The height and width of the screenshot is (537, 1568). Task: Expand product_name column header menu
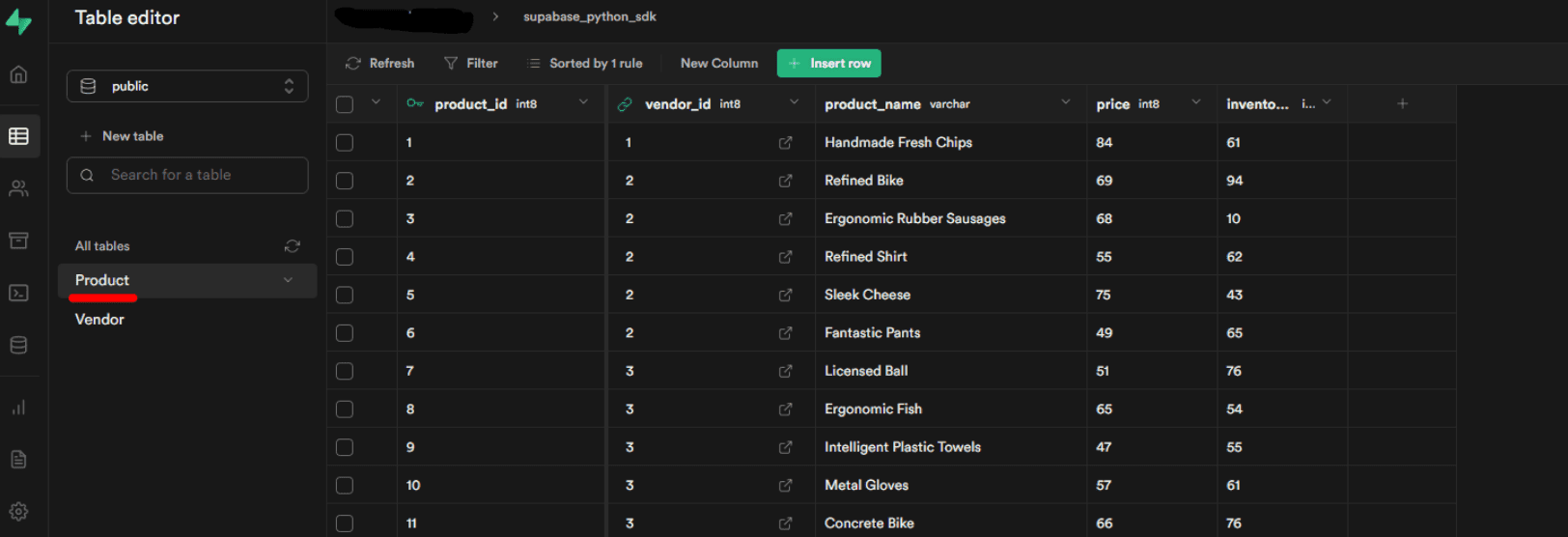point(1065,102)
